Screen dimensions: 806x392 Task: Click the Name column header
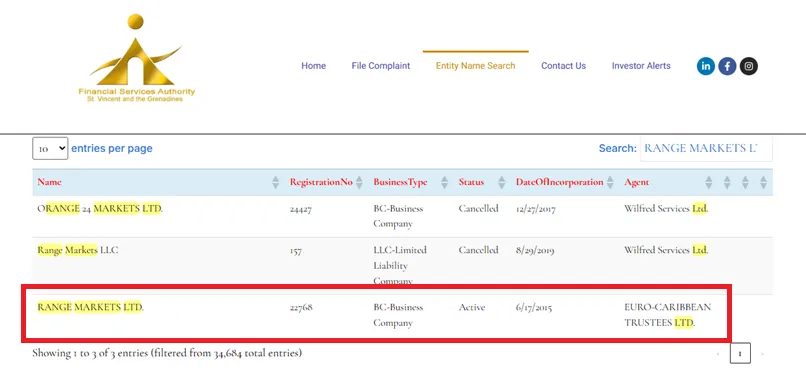click(49, 182)
